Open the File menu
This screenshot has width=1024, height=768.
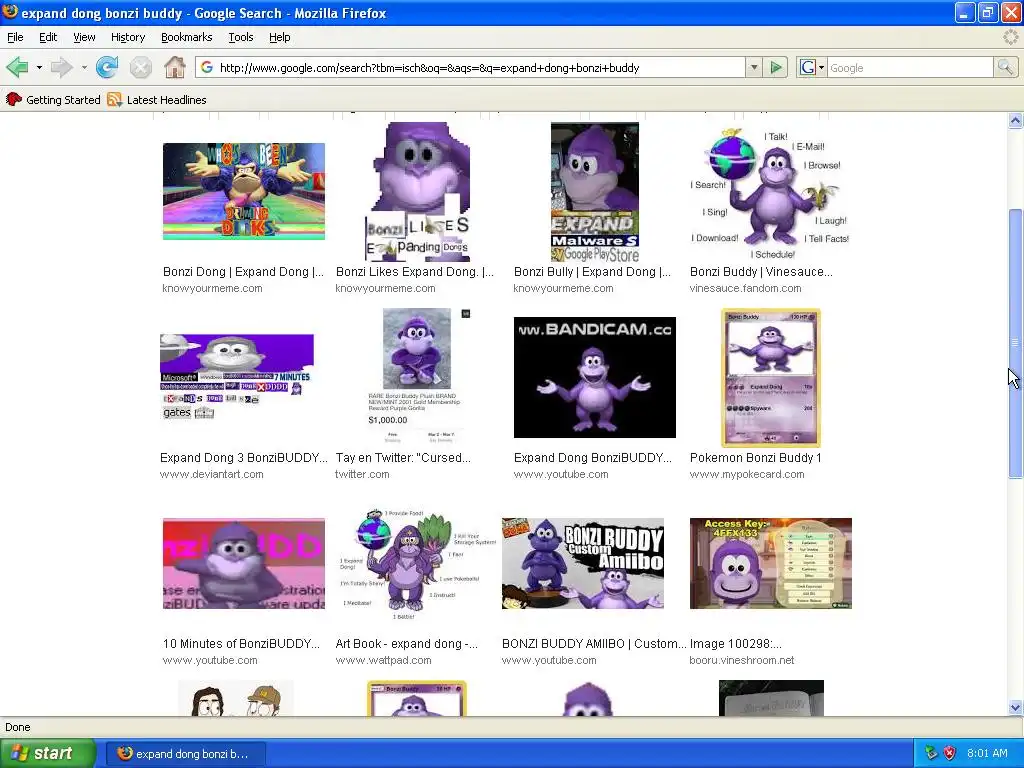(x=15, y=37)
